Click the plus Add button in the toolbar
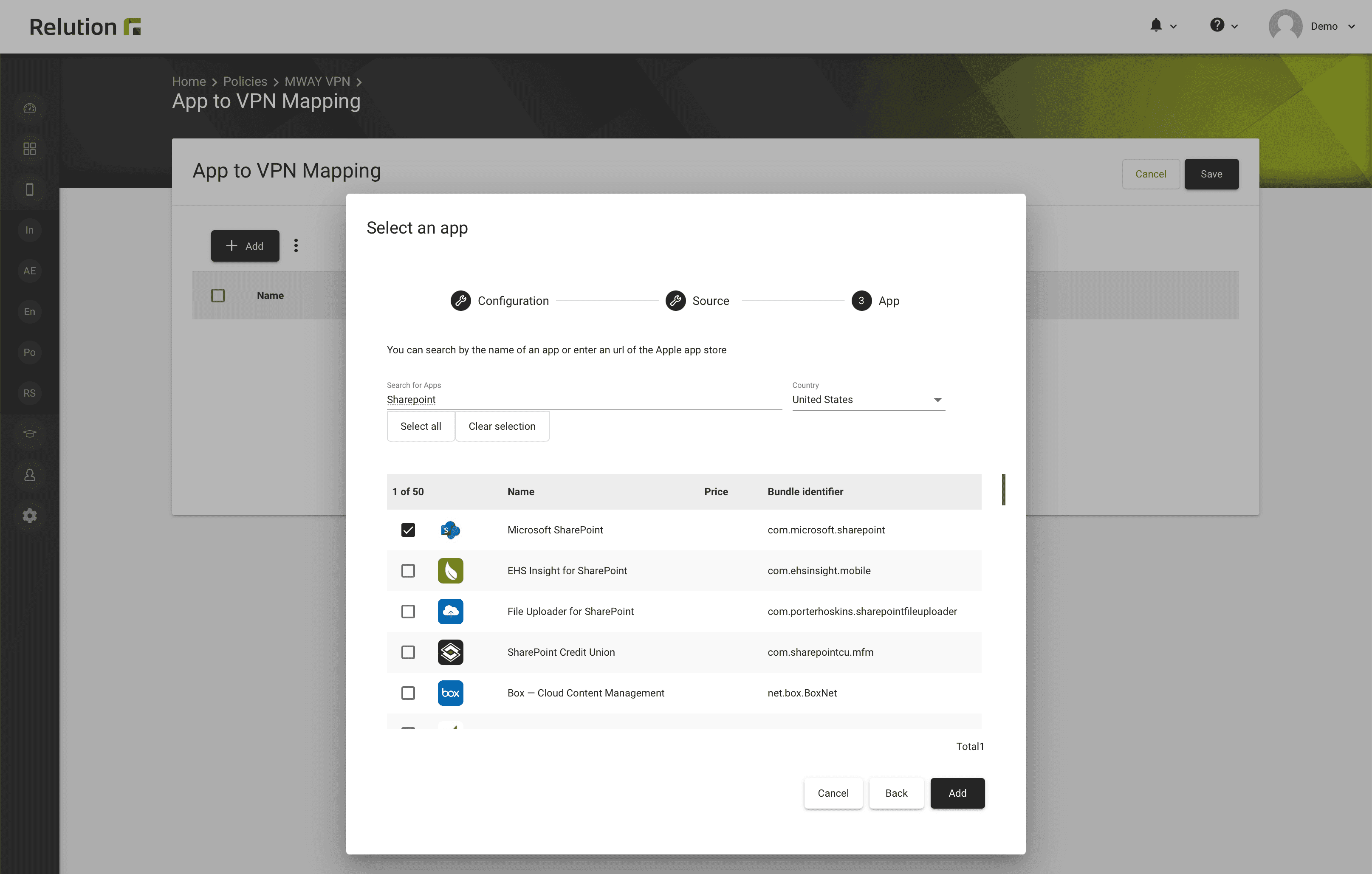The width and height of the screenshot is (1372, 874). point(245,246)
